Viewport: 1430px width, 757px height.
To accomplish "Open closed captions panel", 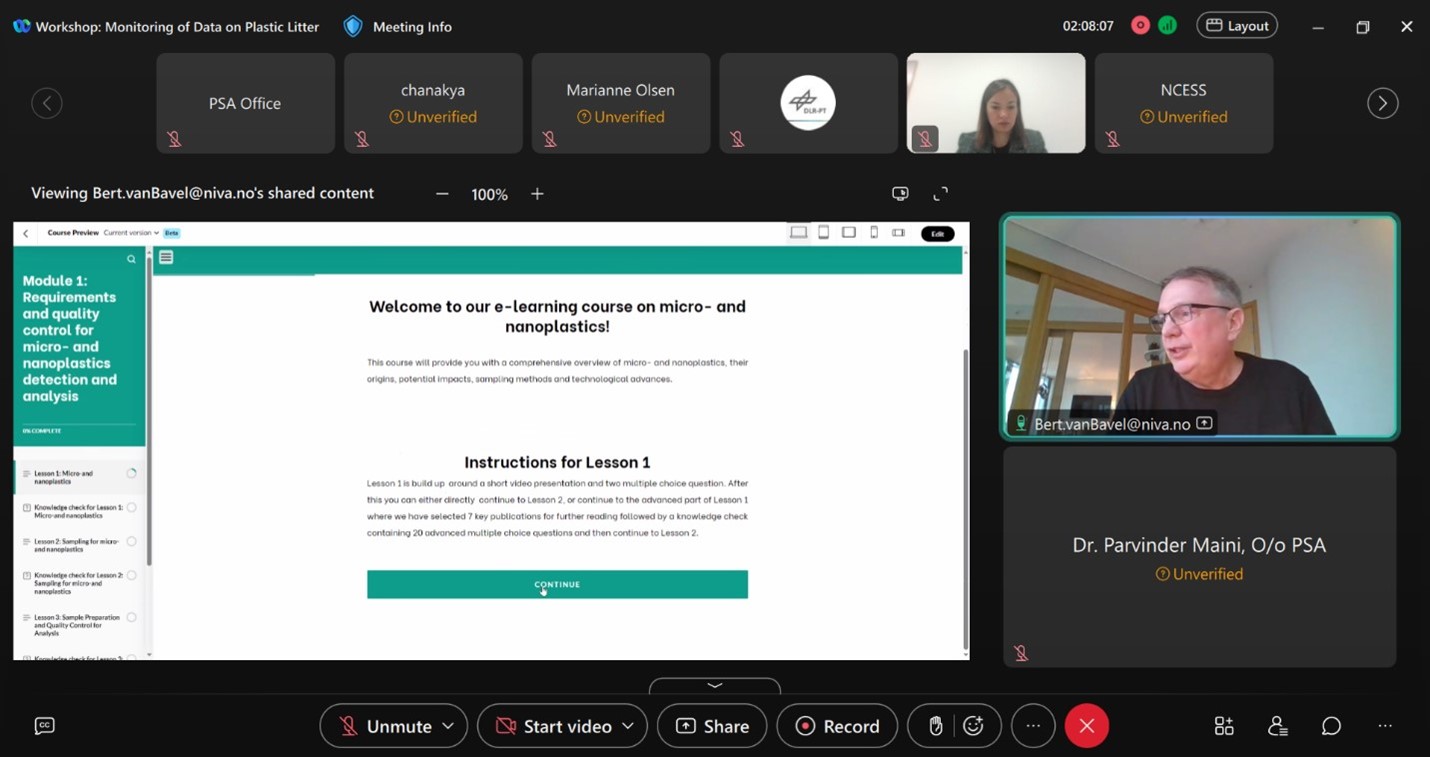I will click(x=44, y=726).
